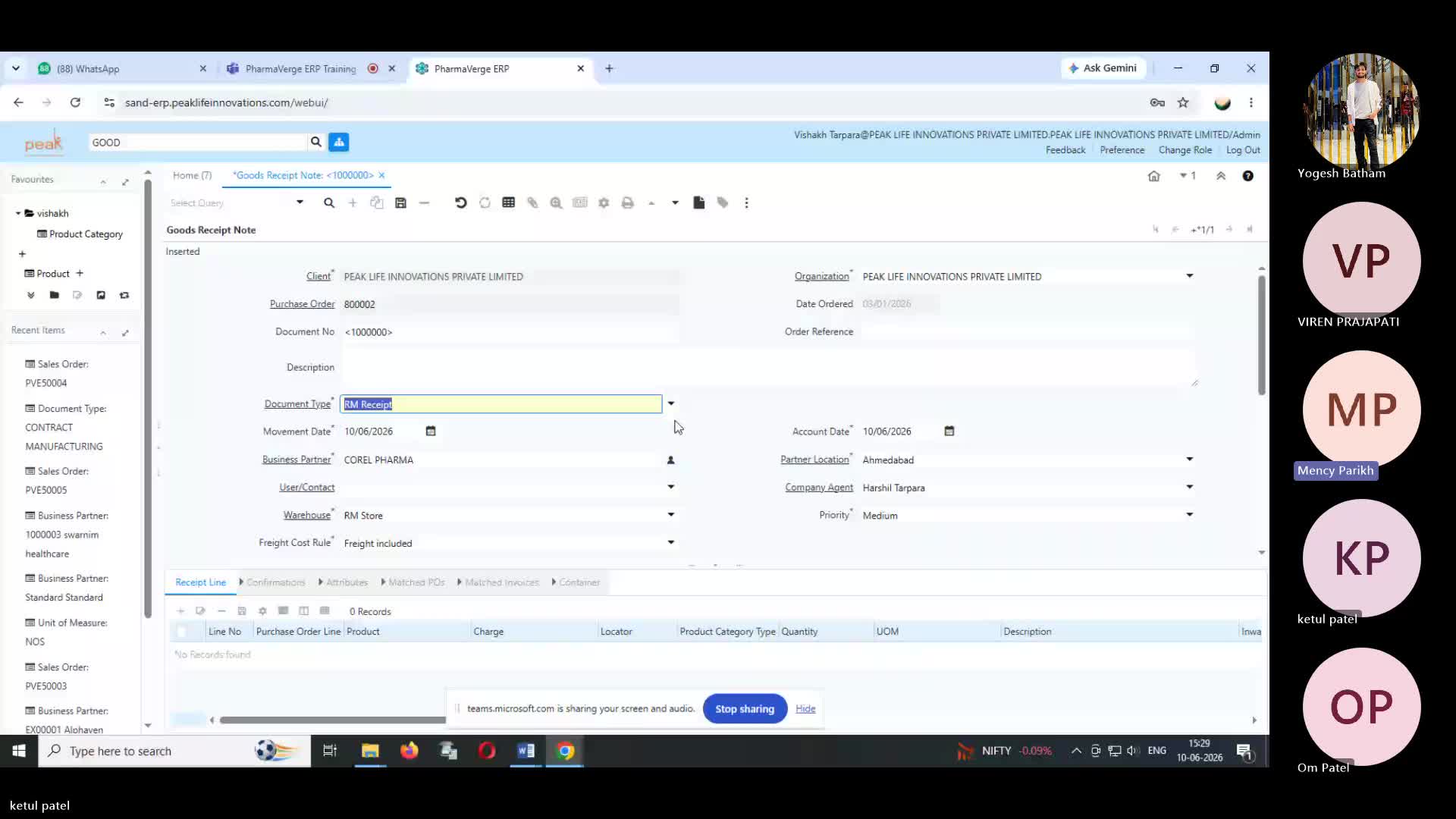Select the Receipt Line tab
Image resolution: width=1456 pixels, height=819 pixels.
[x=200, y=582]
